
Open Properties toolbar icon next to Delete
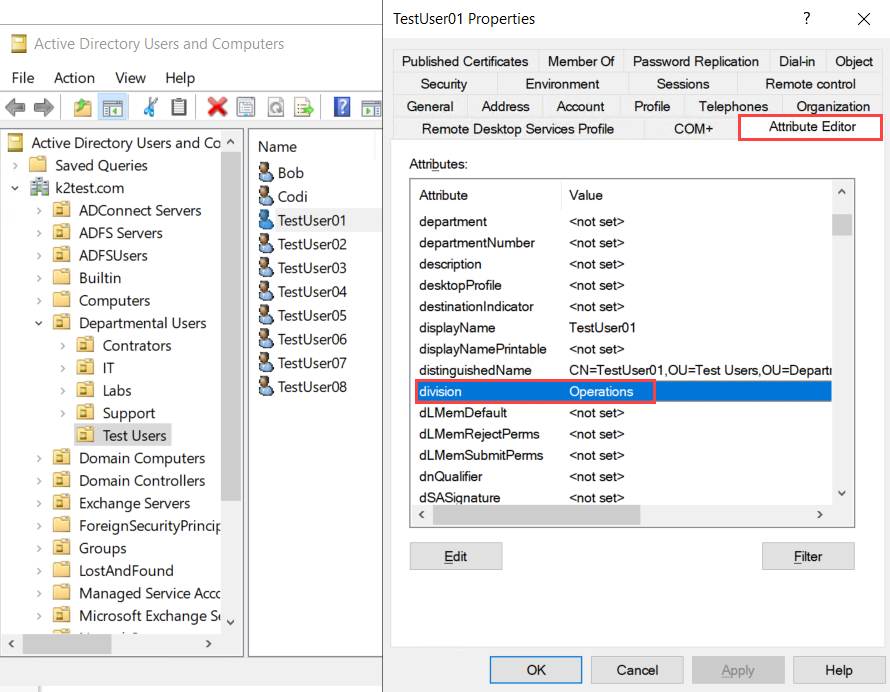(x=246, y=107)
